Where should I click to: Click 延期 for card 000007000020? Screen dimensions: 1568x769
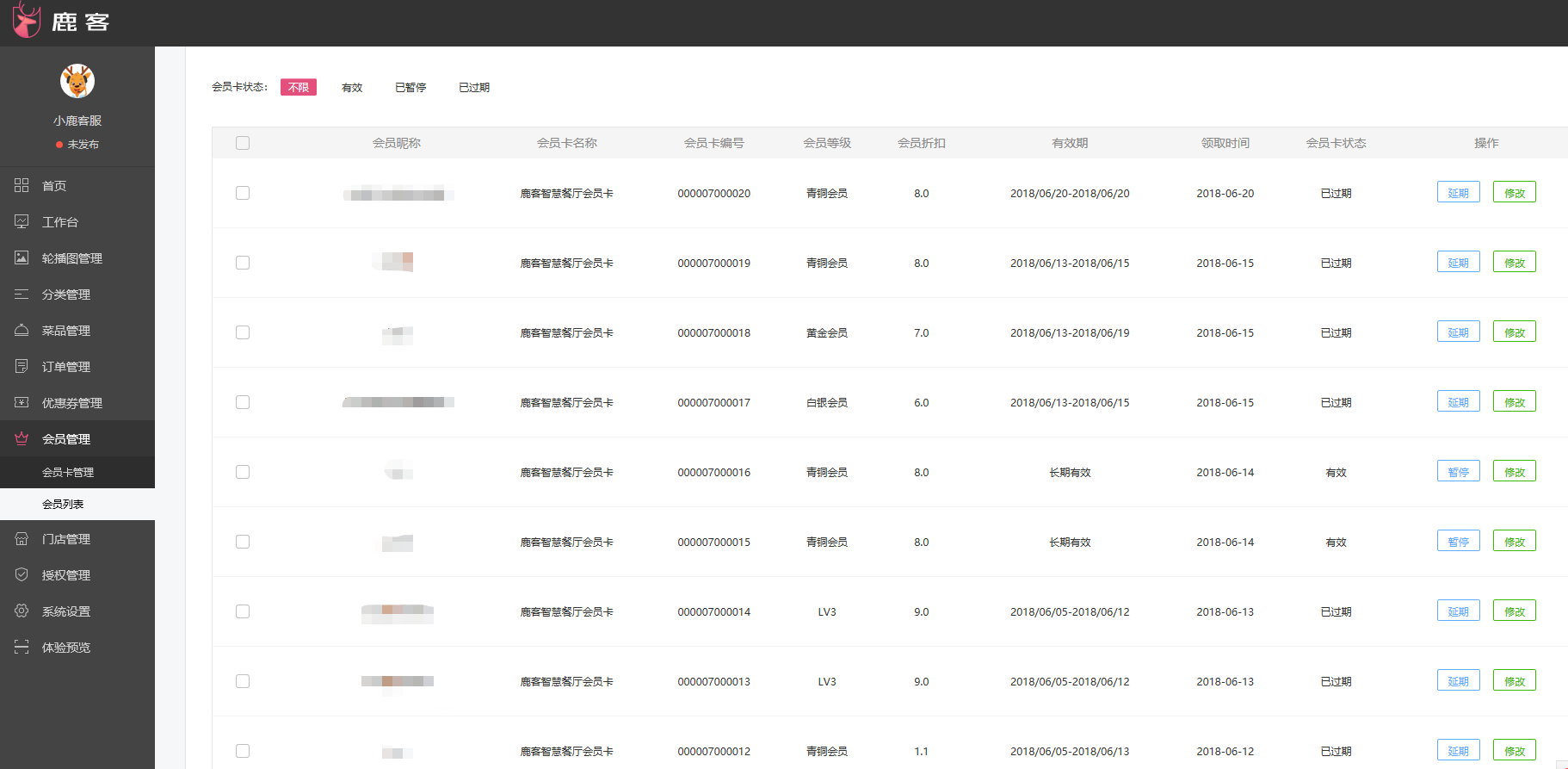tap(1458, 192)
